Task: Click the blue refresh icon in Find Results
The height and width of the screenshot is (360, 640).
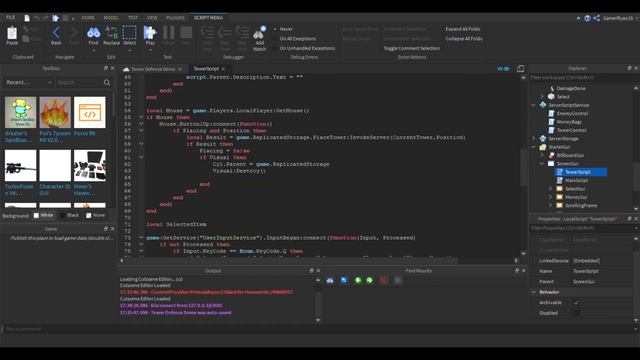Action: [x=344, y=280]
